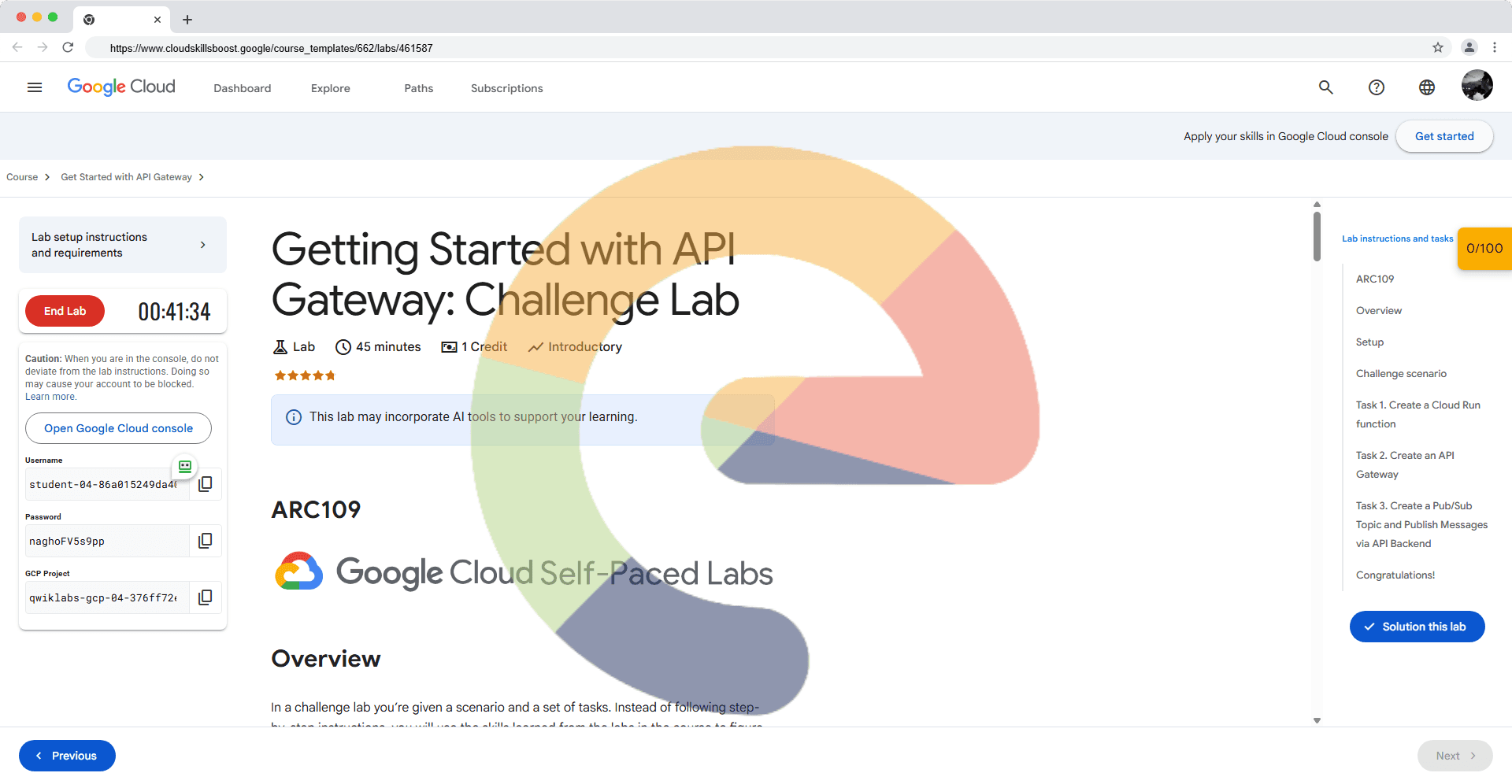This screenshot has height=784, width=1512.
Task: Click the search magnifier icon
Action: click(x=1326, y=87)
